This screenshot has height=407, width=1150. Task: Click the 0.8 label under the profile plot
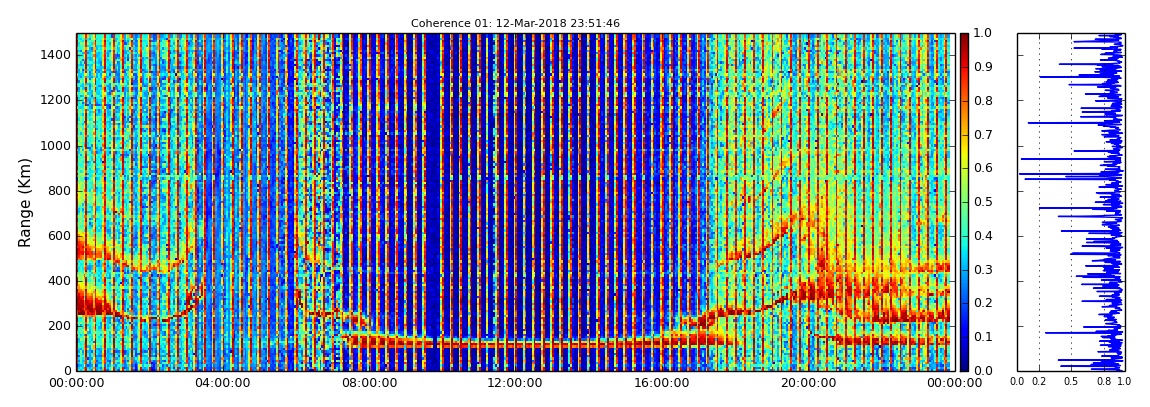point(1104,382)
